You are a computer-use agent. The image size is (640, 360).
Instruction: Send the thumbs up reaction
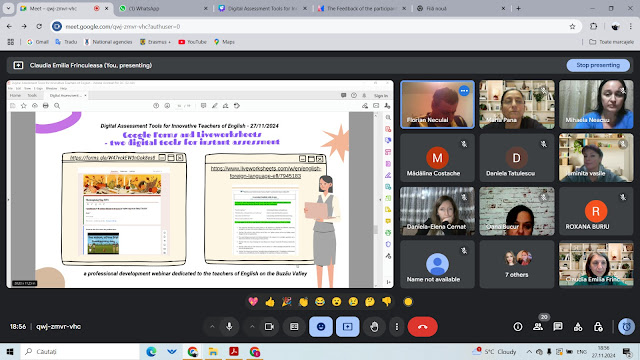point(270,302)
